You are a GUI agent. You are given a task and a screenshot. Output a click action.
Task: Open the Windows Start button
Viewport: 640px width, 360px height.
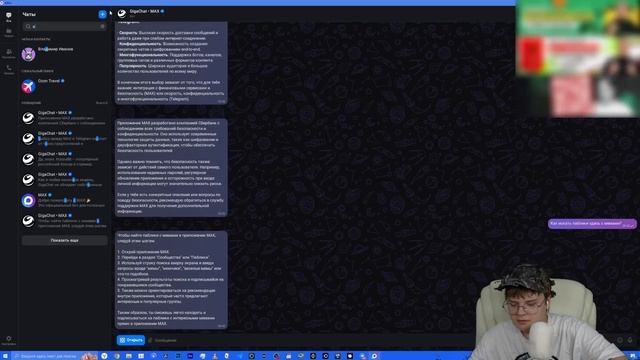tap(5, 356)
